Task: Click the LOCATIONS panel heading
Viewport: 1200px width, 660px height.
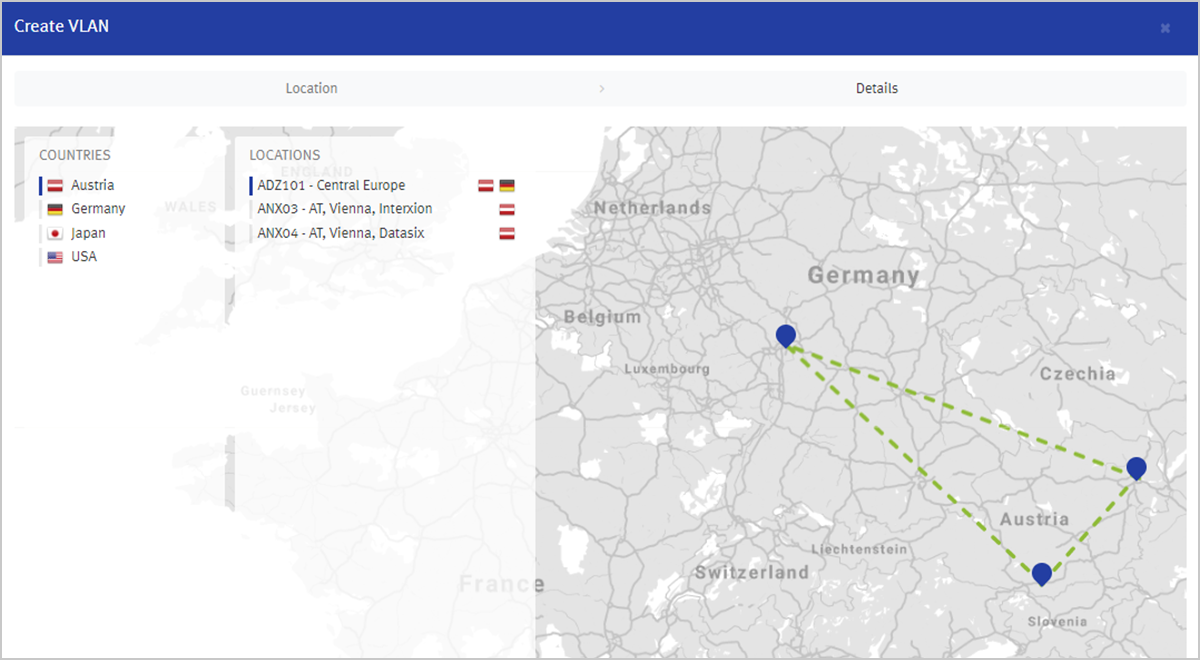Action: pos(285,155)
